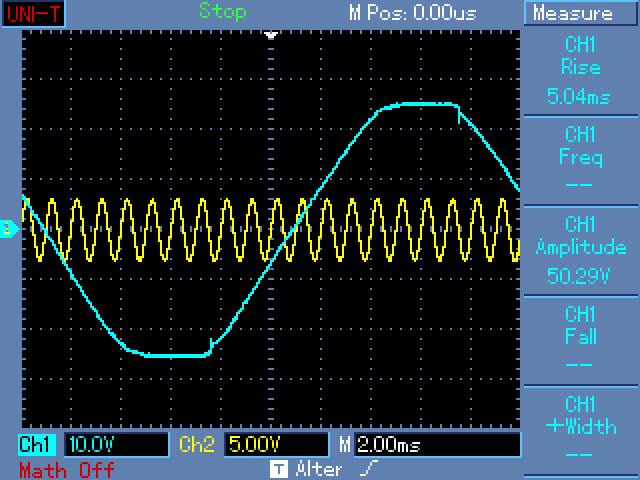The image size is (640, 480).
Task: Select the CH1 Fall measurement slot
Action: (x=580, y=340)
